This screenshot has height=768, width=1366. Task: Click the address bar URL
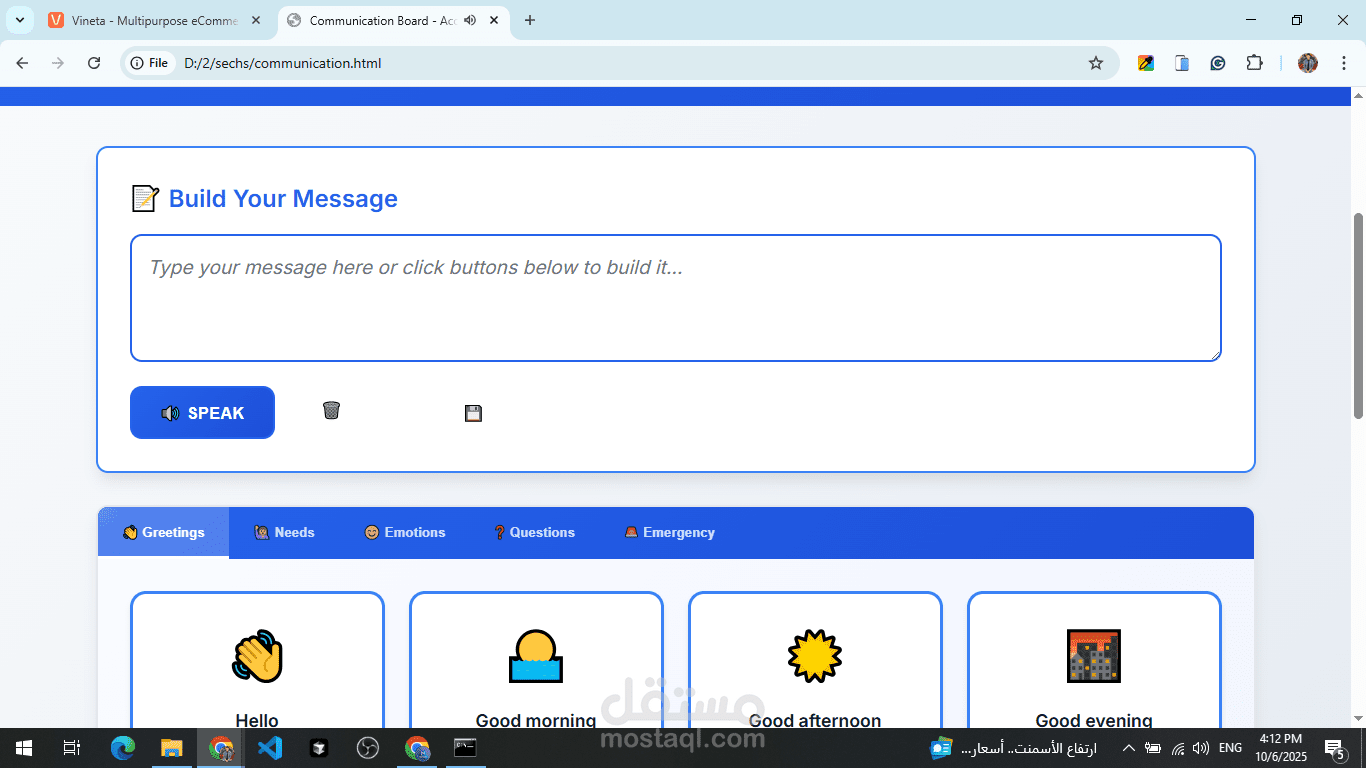click(x=283, y=63)
